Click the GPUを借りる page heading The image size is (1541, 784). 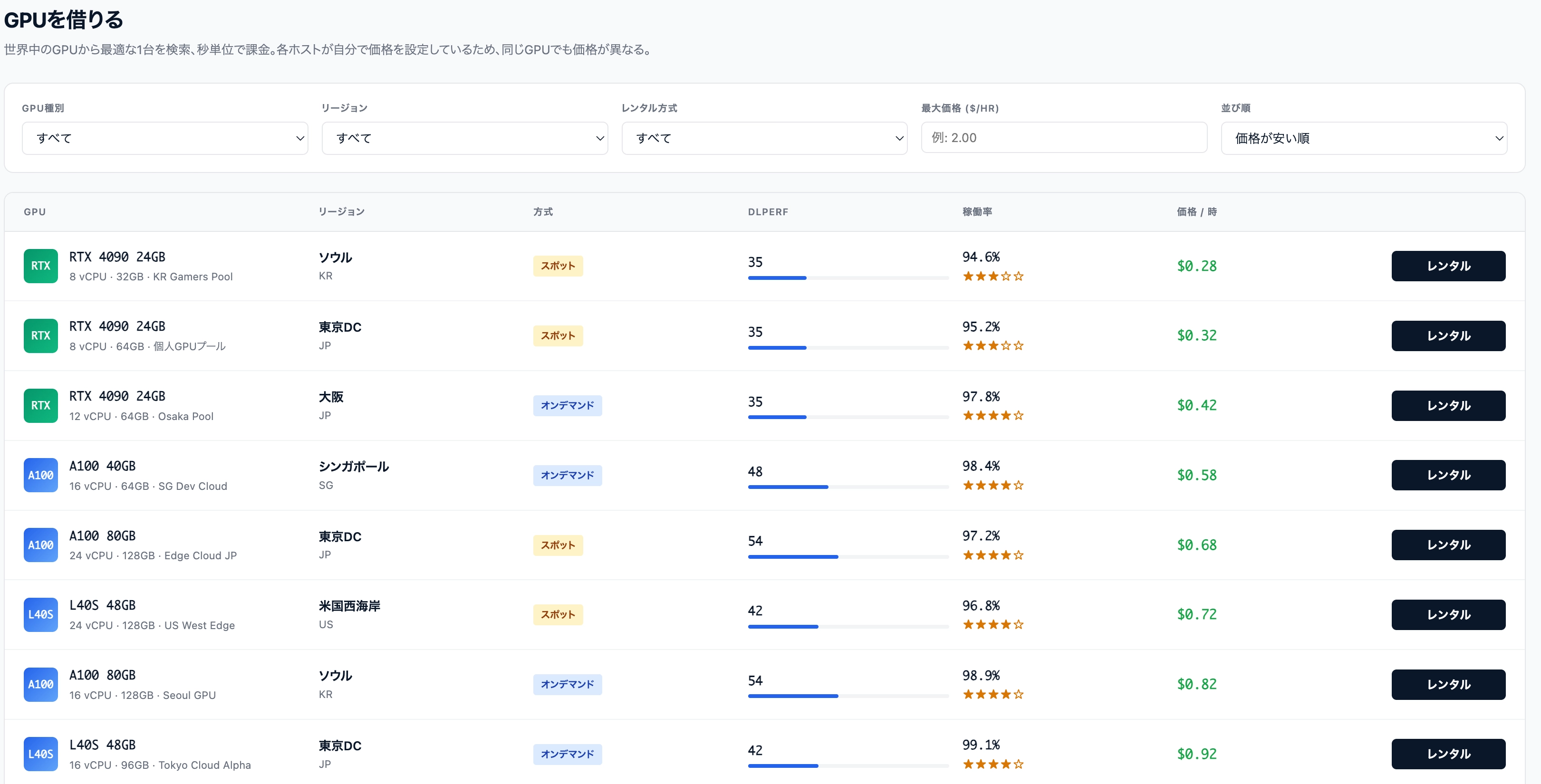[x=63, y=20]
